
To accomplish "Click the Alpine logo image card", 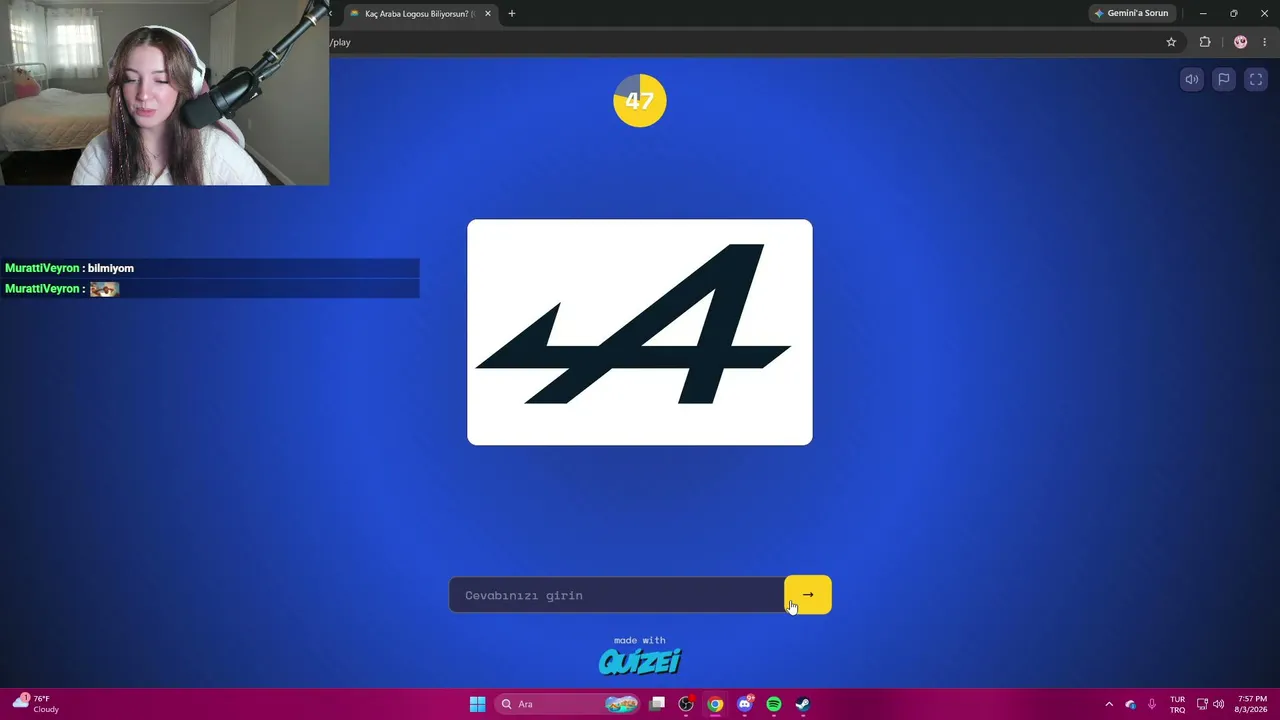I will tap(640, 332).
